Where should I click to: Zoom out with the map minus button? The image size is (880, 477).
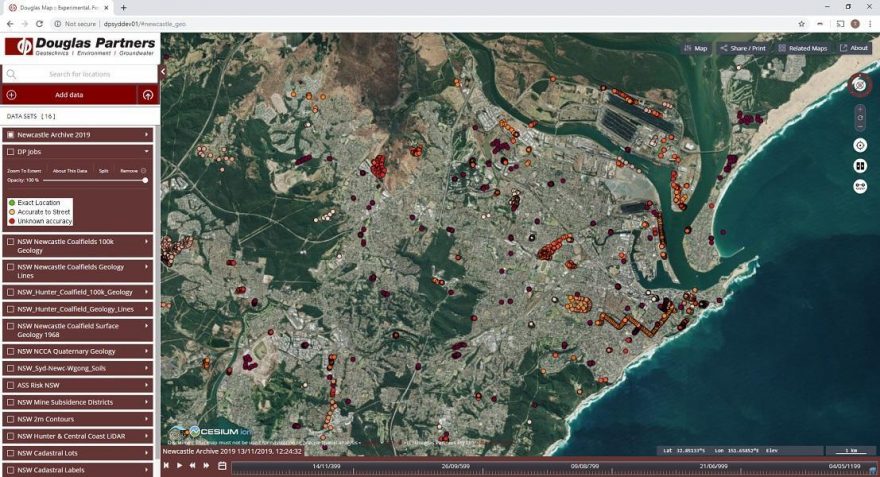click(x=860, y=127)
